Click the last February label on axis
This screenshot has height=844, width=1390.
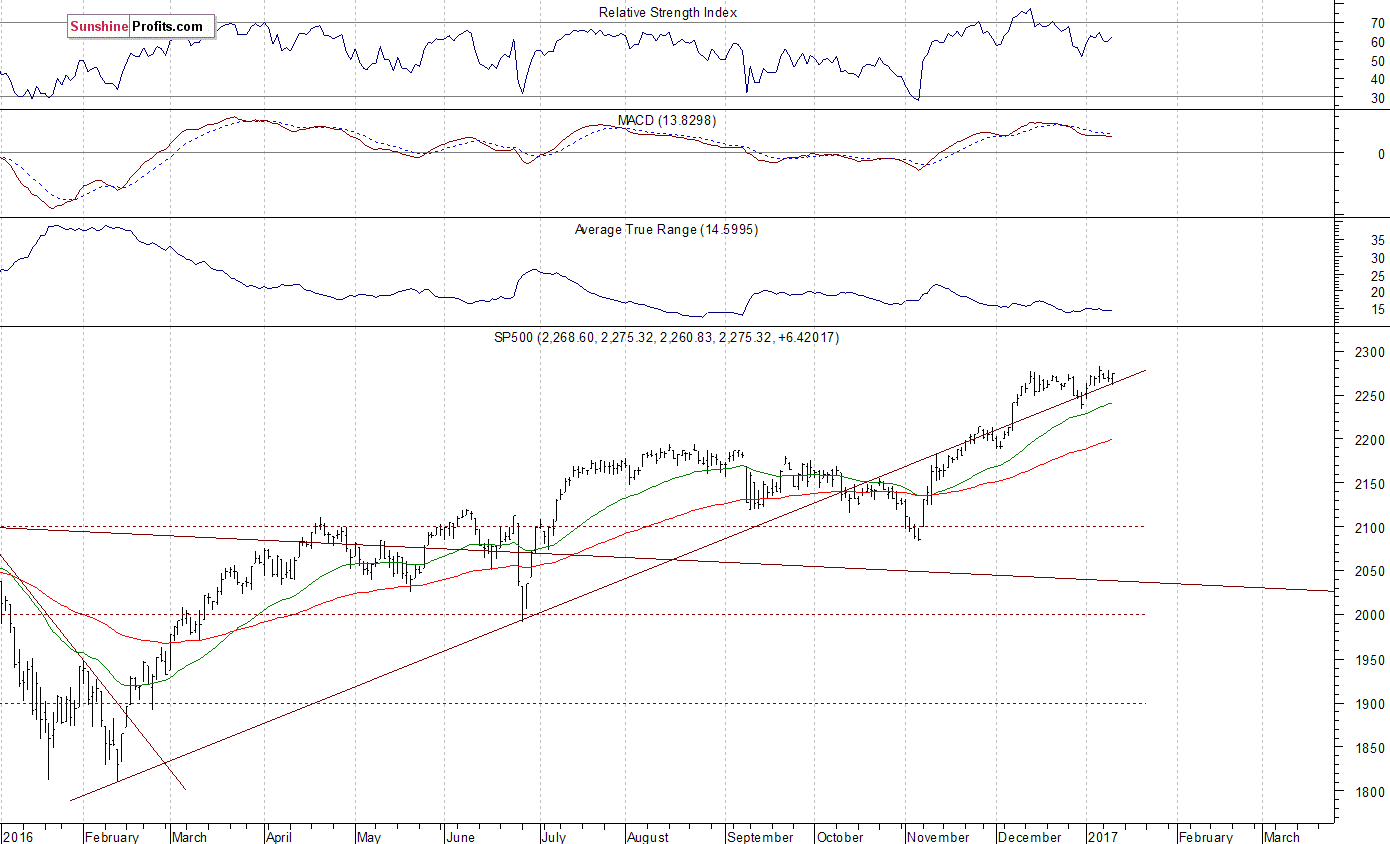(x=1205, y=837)
